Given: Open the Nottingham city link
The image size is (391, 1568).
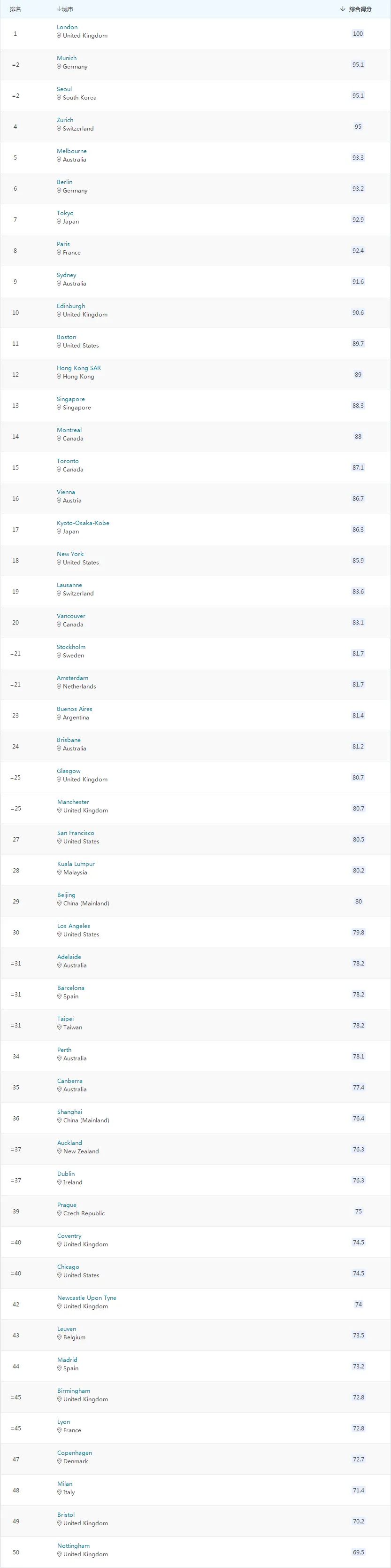Looking at the screenshot, I should click(x=73, y=1545).
